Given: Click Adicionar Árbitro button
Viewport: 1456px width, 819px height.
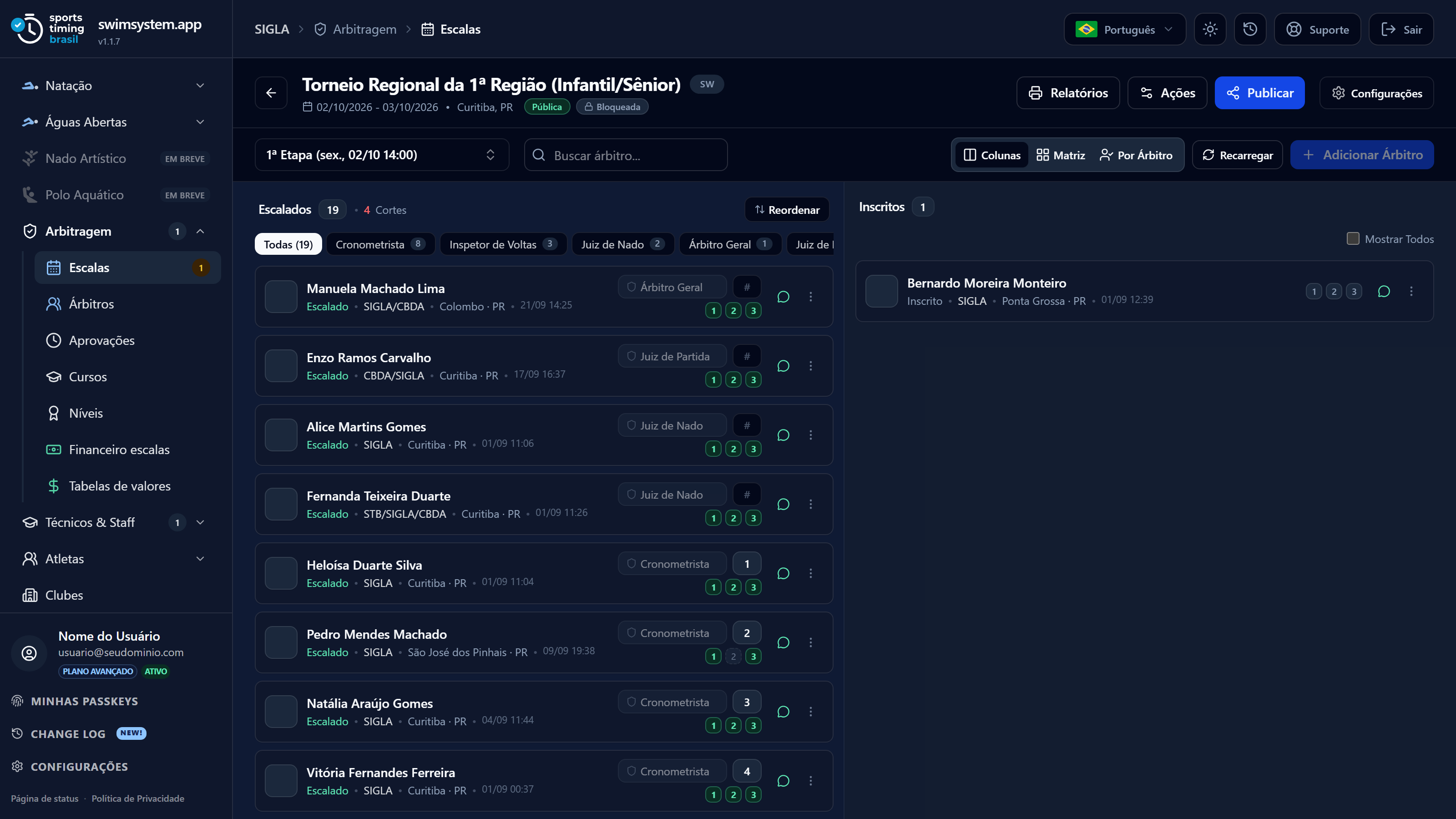Looking at the screenshot, I should point(1362,155).
